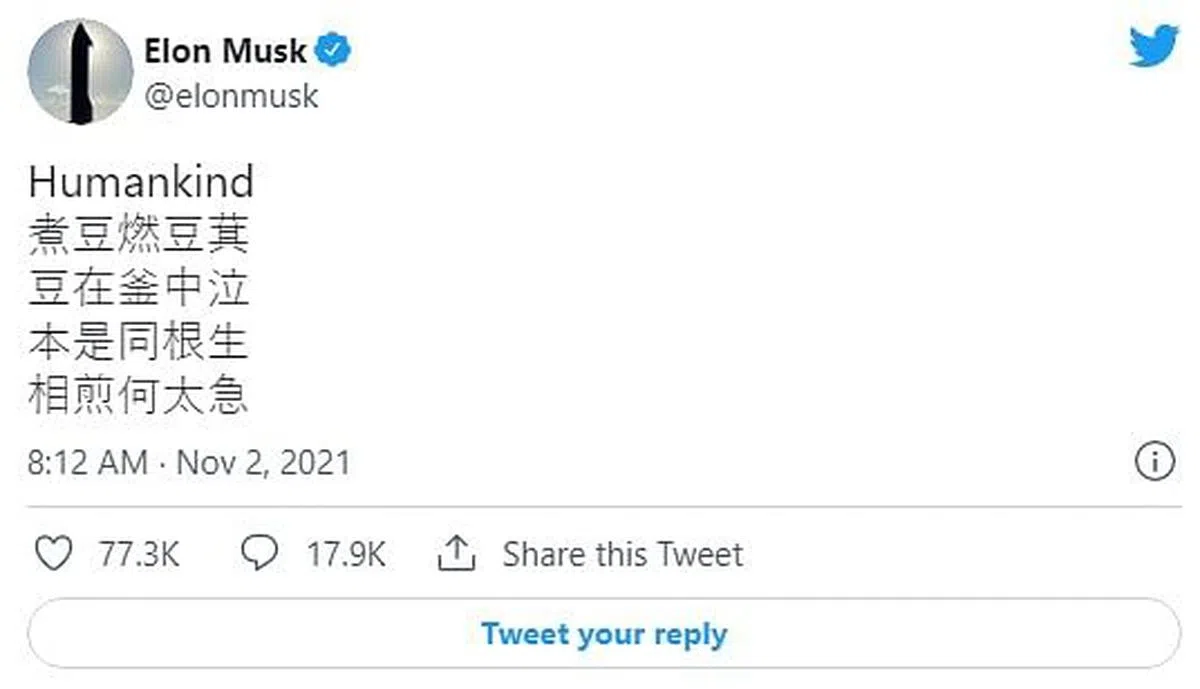
Task: Click the reply speech bubble icon
Action: [260, 553]
